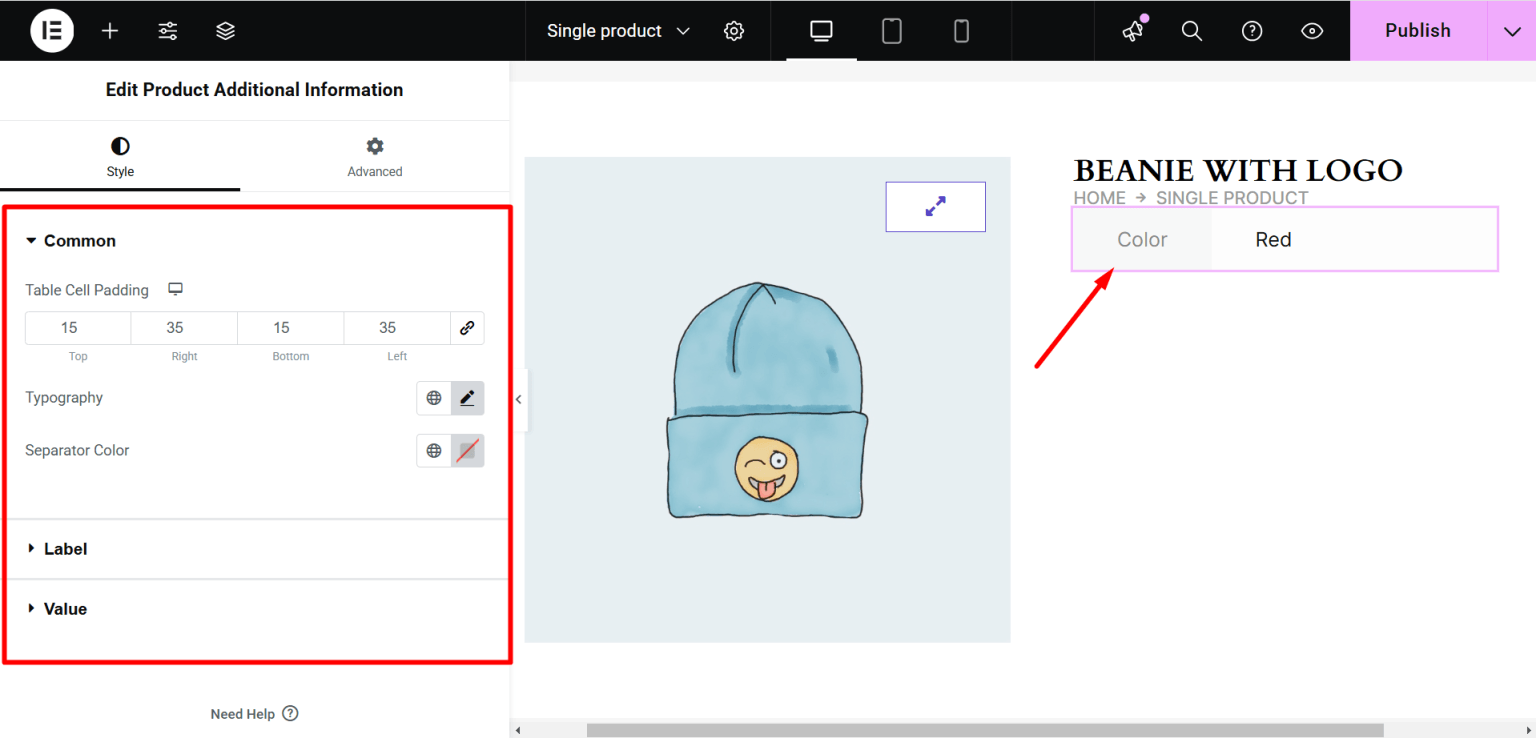Click the Add Element plus icon
The width and height of the screenshot is (1536, 738).
tap(109, 30)
